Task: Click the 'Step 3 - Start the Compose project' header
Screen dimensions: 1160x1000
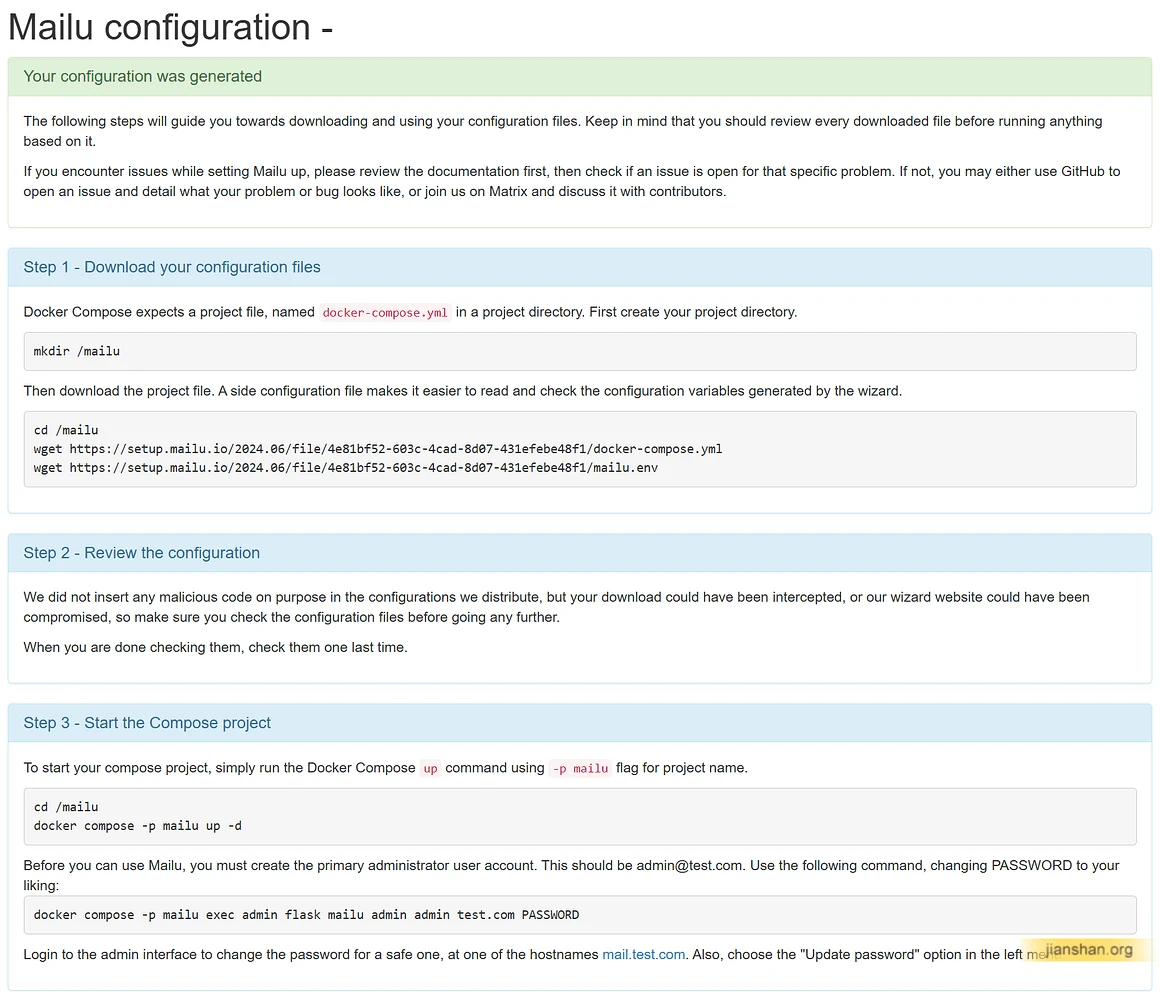Action: tap(146, 723)
